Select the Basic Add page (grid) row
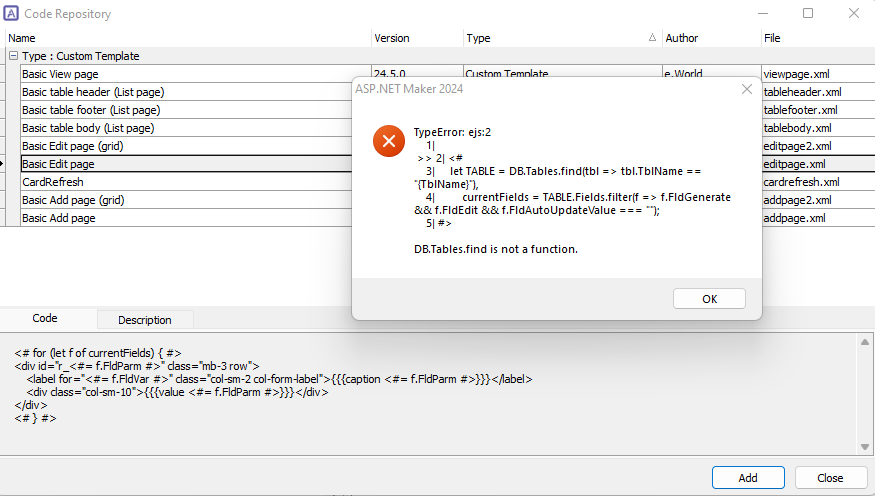This screenshot has height=496, width=875. (x=187, y=200)
